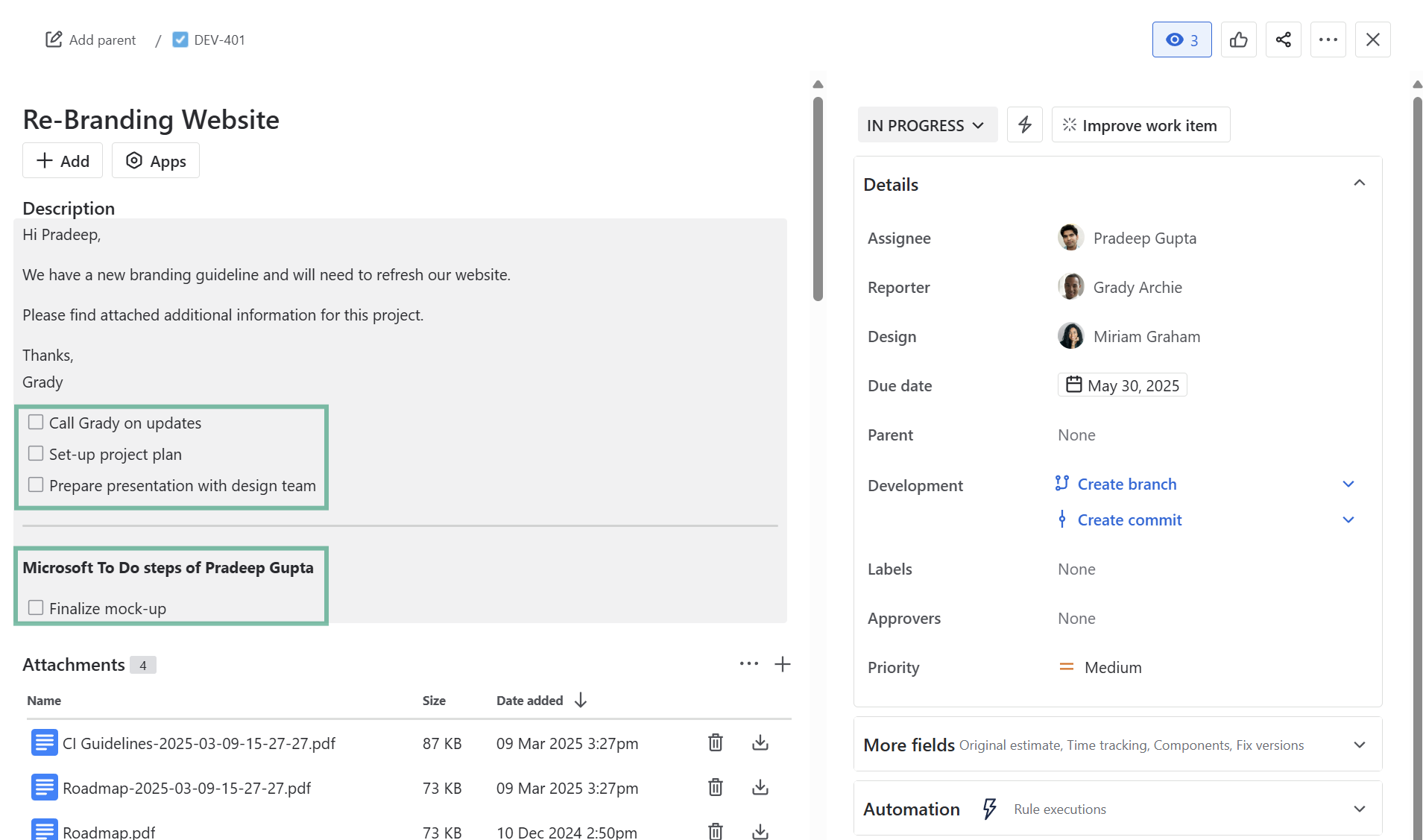The width and height of the screenshot is (1423, 840).
Task: Edit the May 30, 2025 due date
Action: point(1122,385)
